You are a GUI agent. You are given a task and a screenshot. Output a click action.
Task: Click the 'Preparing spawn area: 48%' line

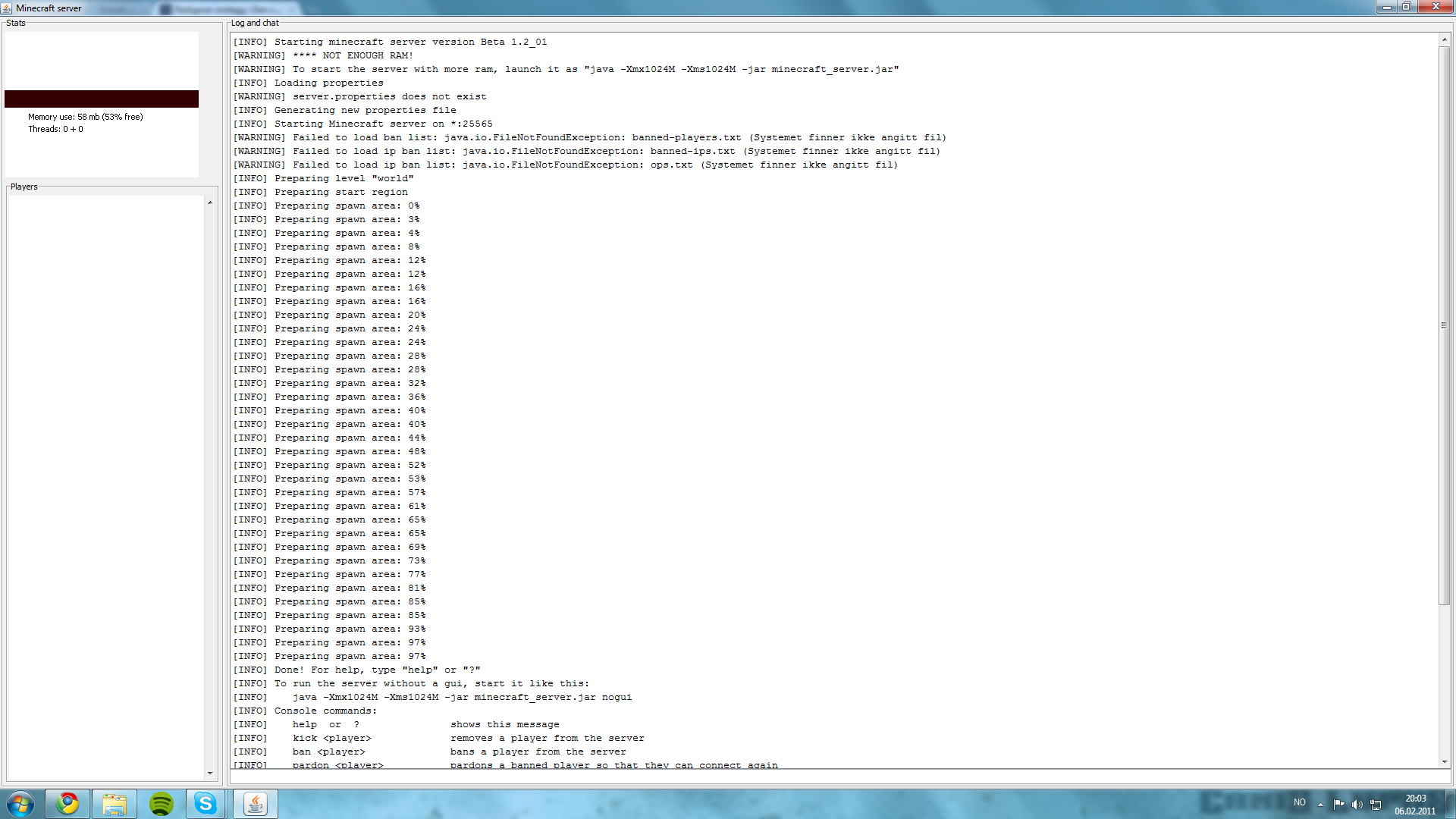click(330, 451)
